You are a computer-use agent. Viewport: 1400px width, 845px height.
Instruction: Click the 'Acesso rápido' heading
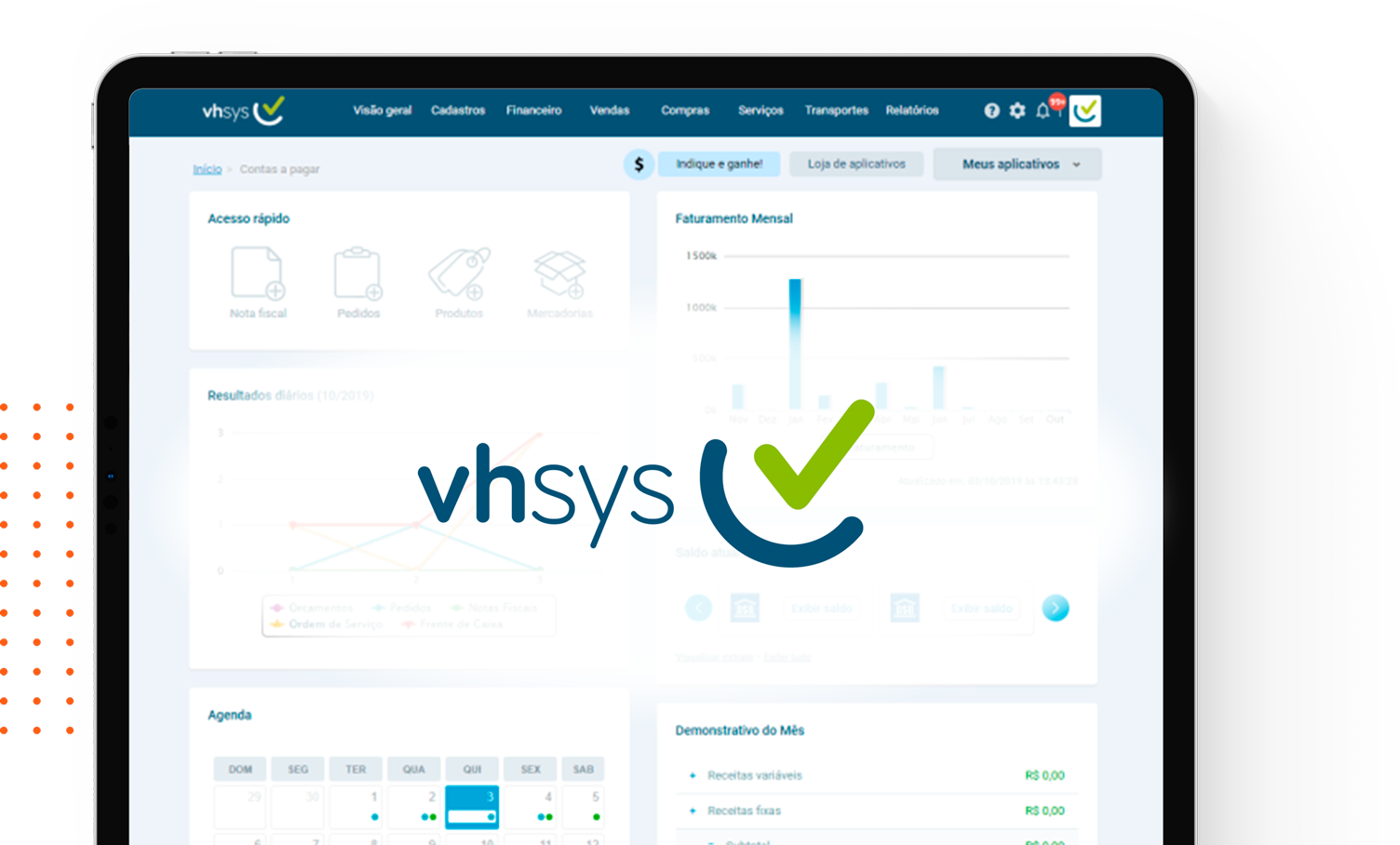tap(249, 219)
